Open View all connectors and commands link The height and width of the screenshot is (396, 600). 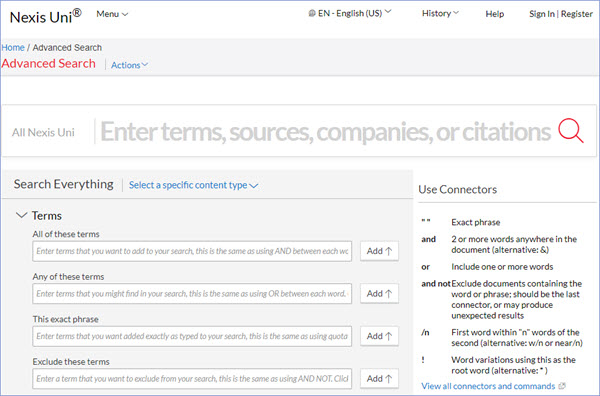(x=488, y=386)
